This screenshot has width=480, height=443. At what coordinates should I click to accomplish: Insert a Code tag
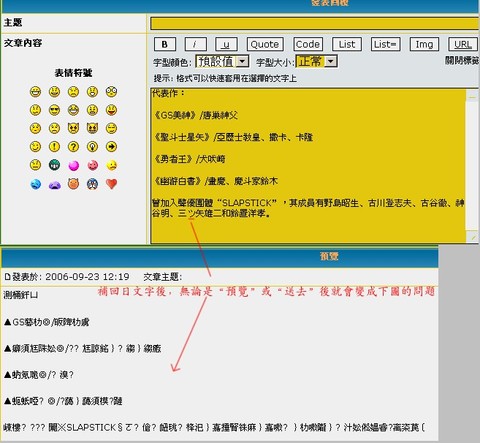(308, 44)
